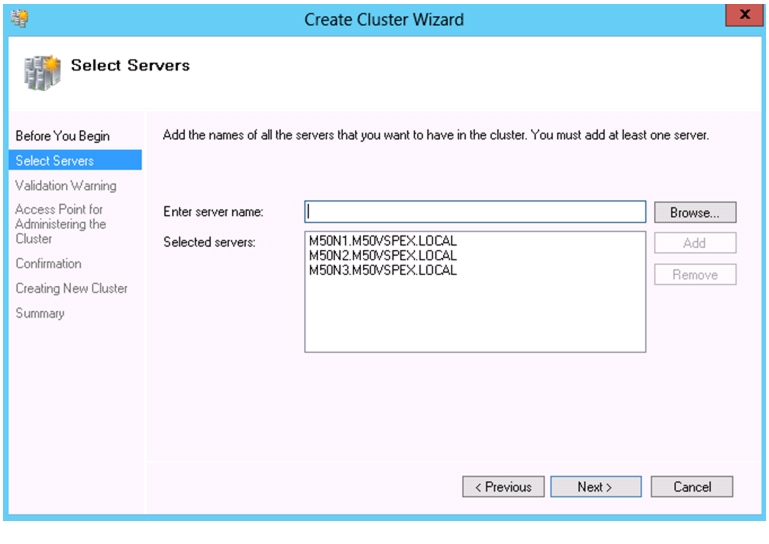The width and height of the screenshot is (769, 544).
Task: Open the Summary step
Action: (x=40, y=313)
